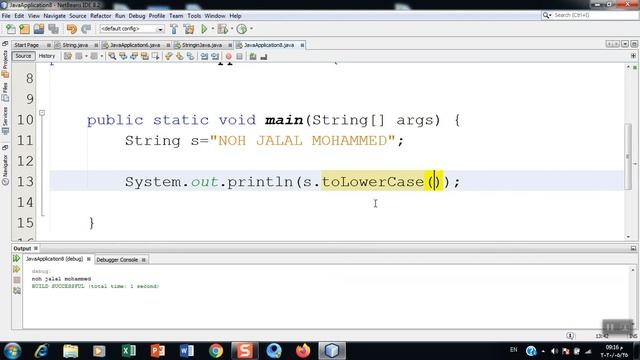This screenshot has width=640, height=360.
Task: Click the Uncomment lines icon
Action: 264,56
